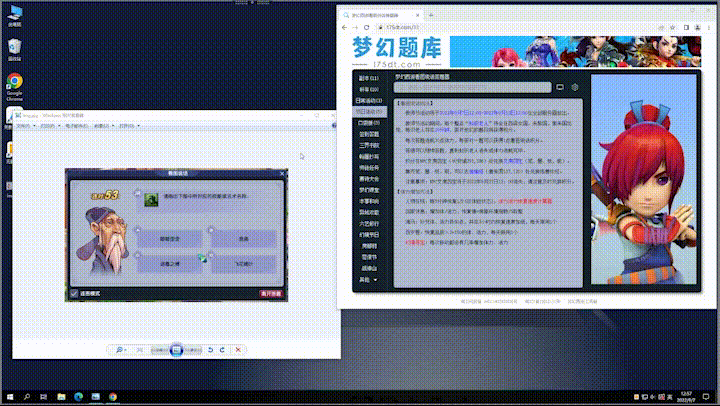The height and width of the screenshot is (406, 720).
Task: Open the notification center icon
Action: (x=706, y=397)
